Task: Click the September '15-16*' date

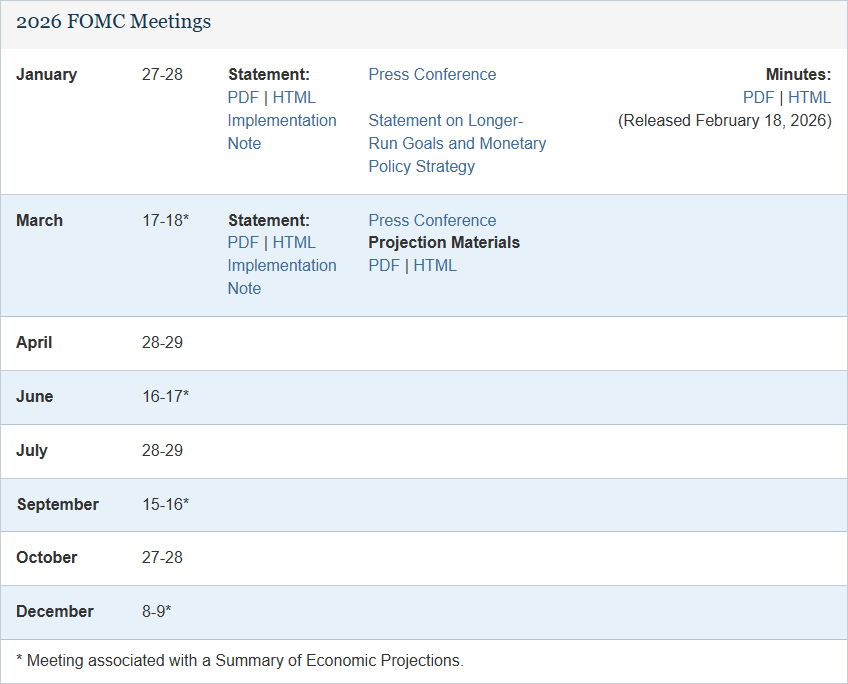Action: point(165,504)
